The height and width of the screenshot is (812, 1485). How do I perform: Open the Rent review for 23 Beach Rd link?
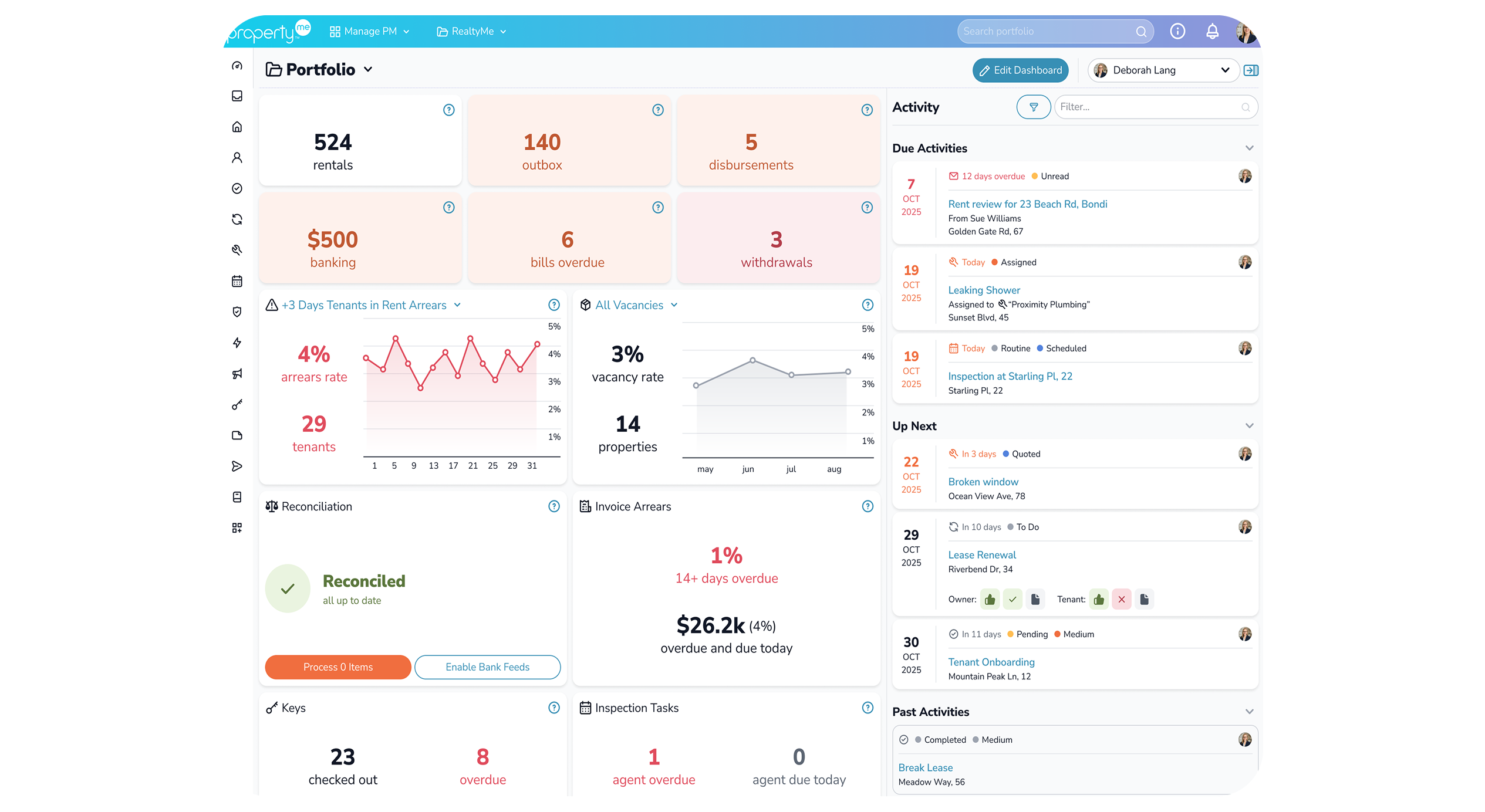tap(1027, 204)
